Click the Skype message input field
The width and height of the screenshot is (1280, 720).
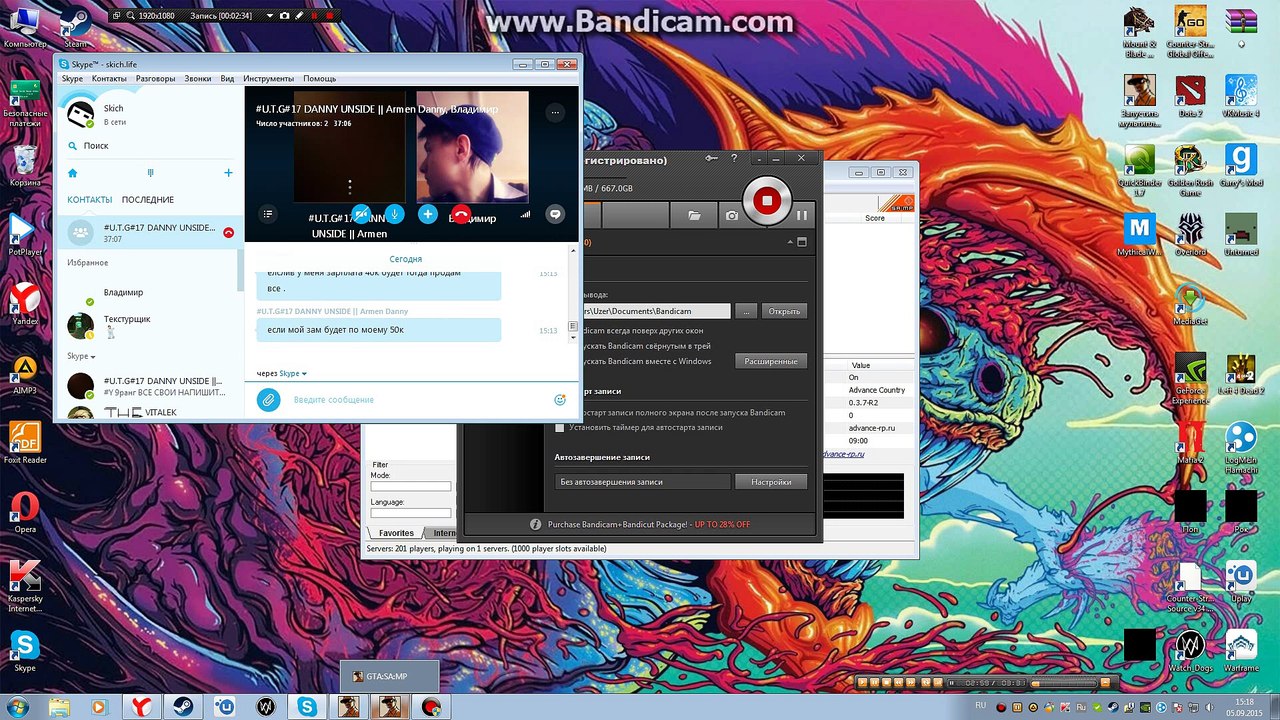click(x=418, y=400)
